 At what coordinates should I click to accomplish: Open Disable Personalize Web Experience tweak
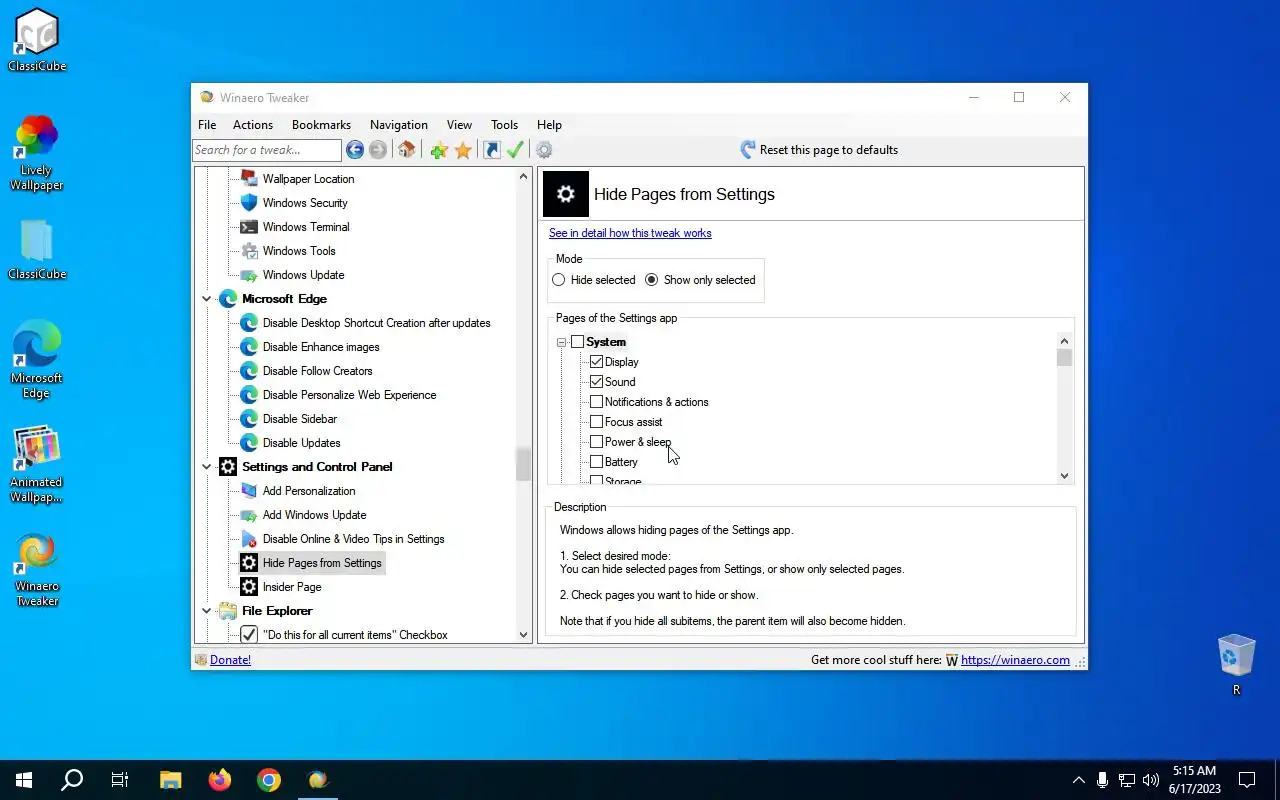point(349,395)
